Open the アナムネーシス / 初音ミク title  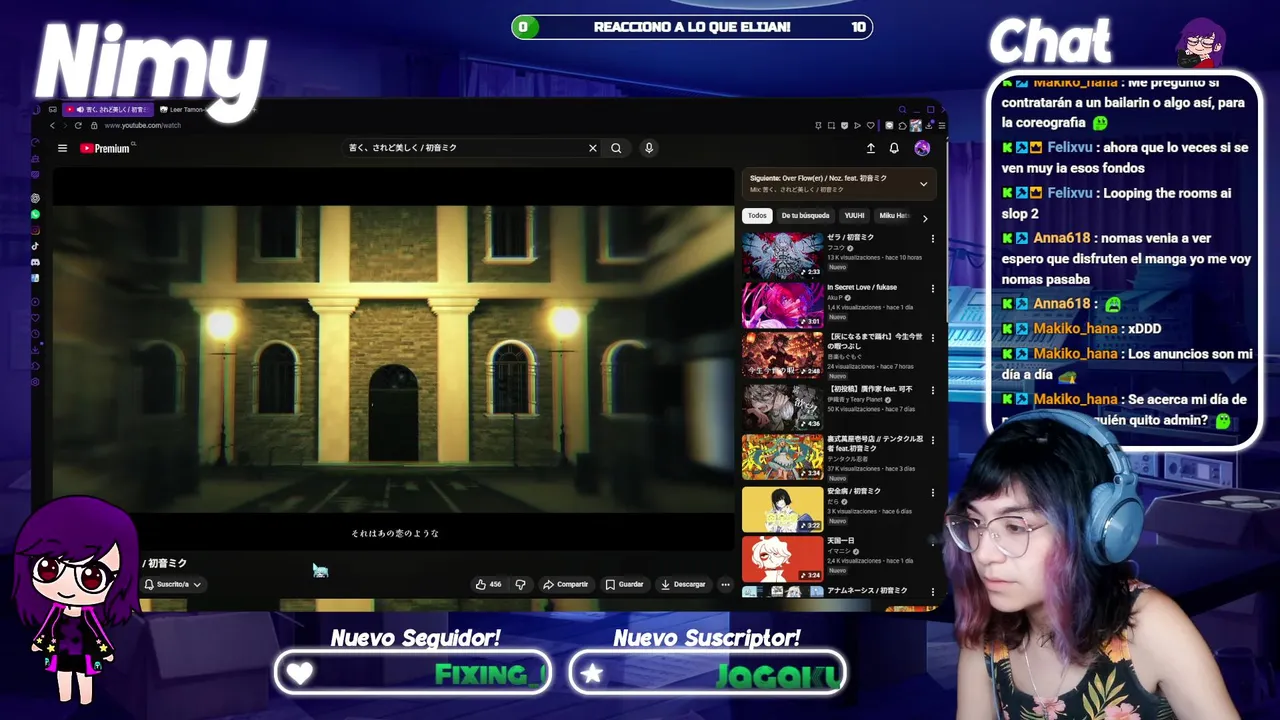tap(867, 590)
